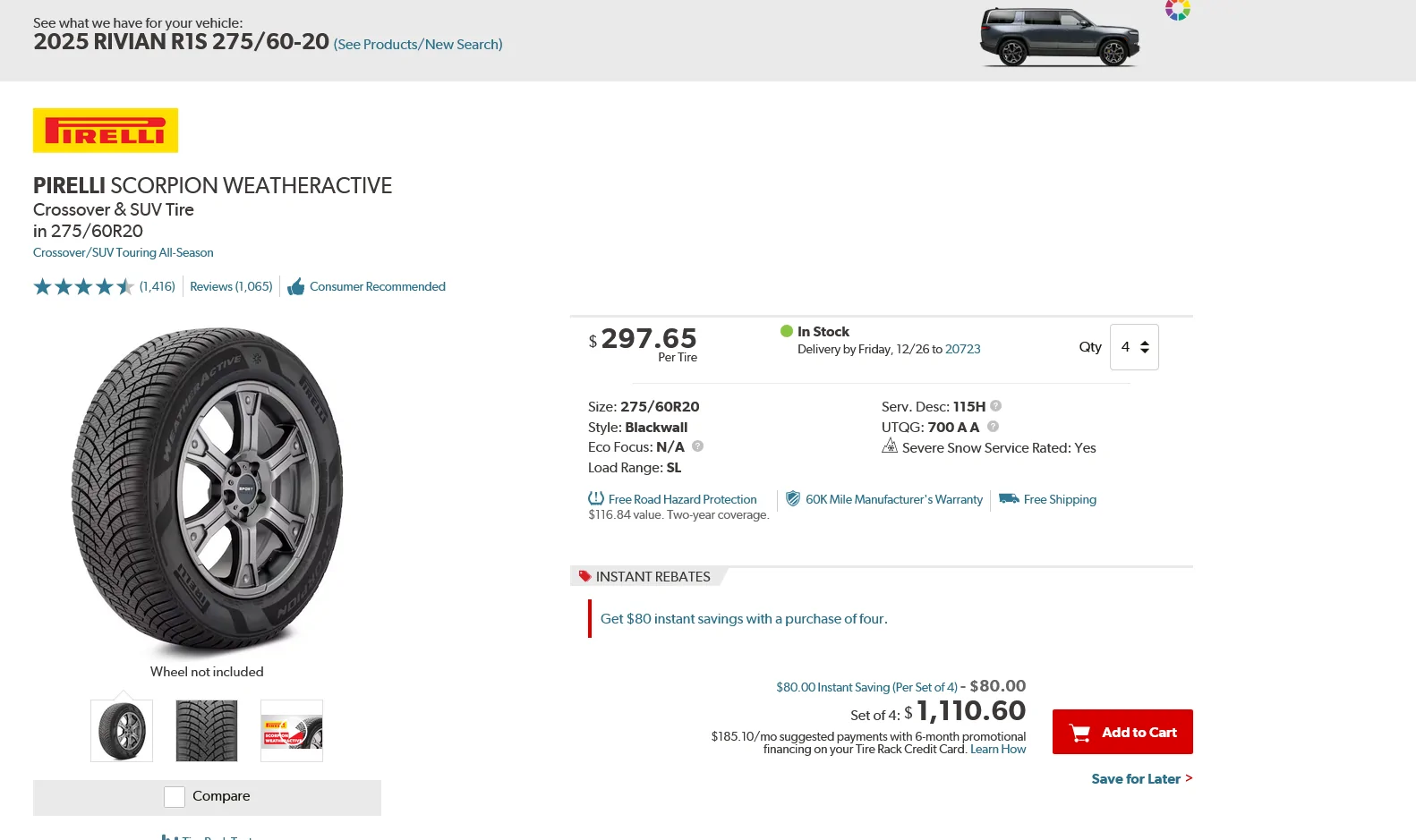Click ZIP code 20723 link
Viewport: 1416px width, 840px height.
[963, 349]
